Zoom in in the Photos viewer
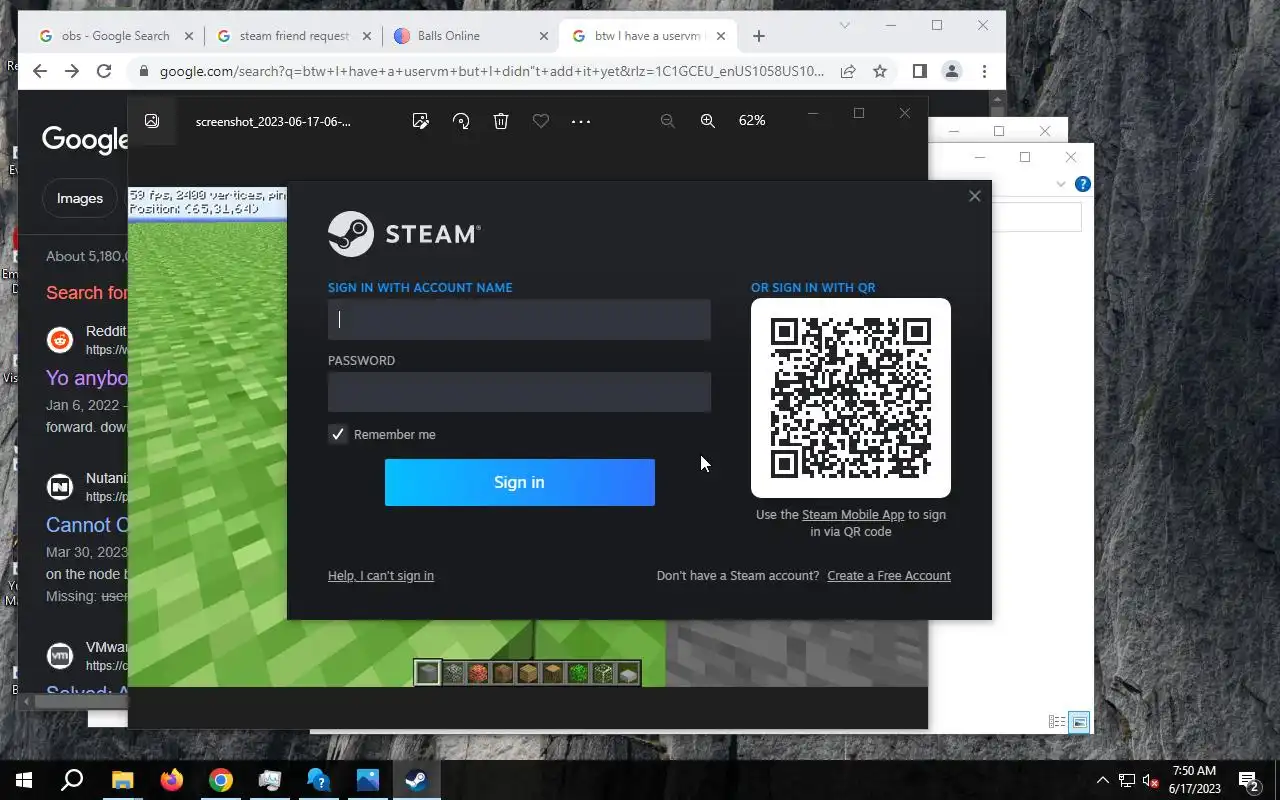Viewport: 1280px width, 800px height. pyautogui.click(x=708, y=121)
